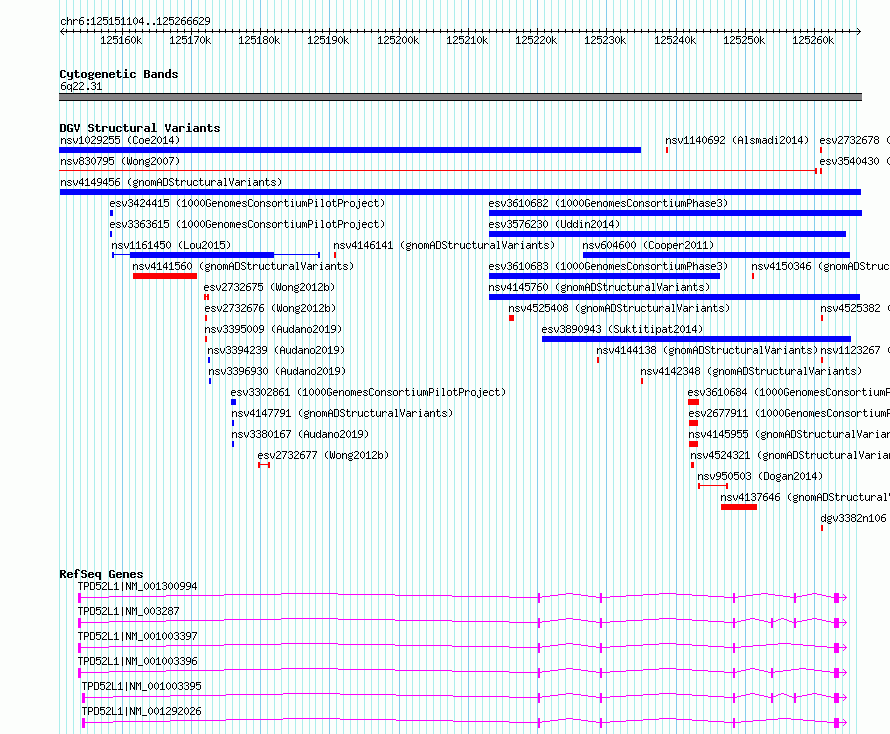This screenshot has height=734, width=890.
Task: Click the RefSeq Genes track heading
Action: [x=101, y=574]
